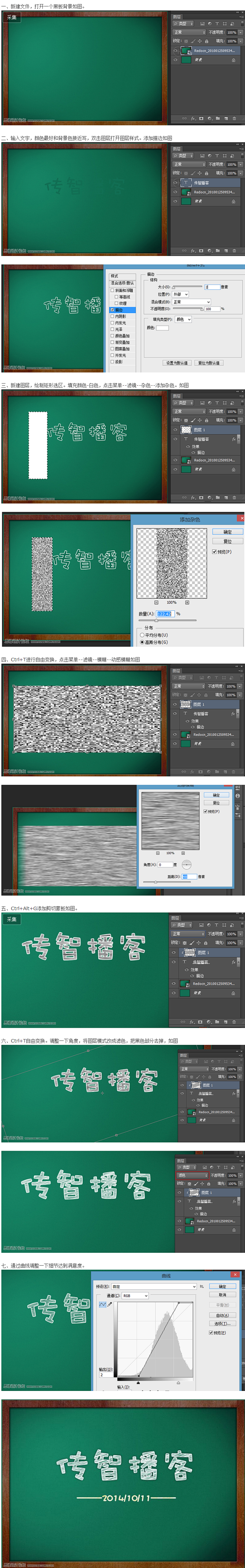
Task: Enable 颜色叠加 checkbox
Action: pyautogui.click(x=112, y=336)
